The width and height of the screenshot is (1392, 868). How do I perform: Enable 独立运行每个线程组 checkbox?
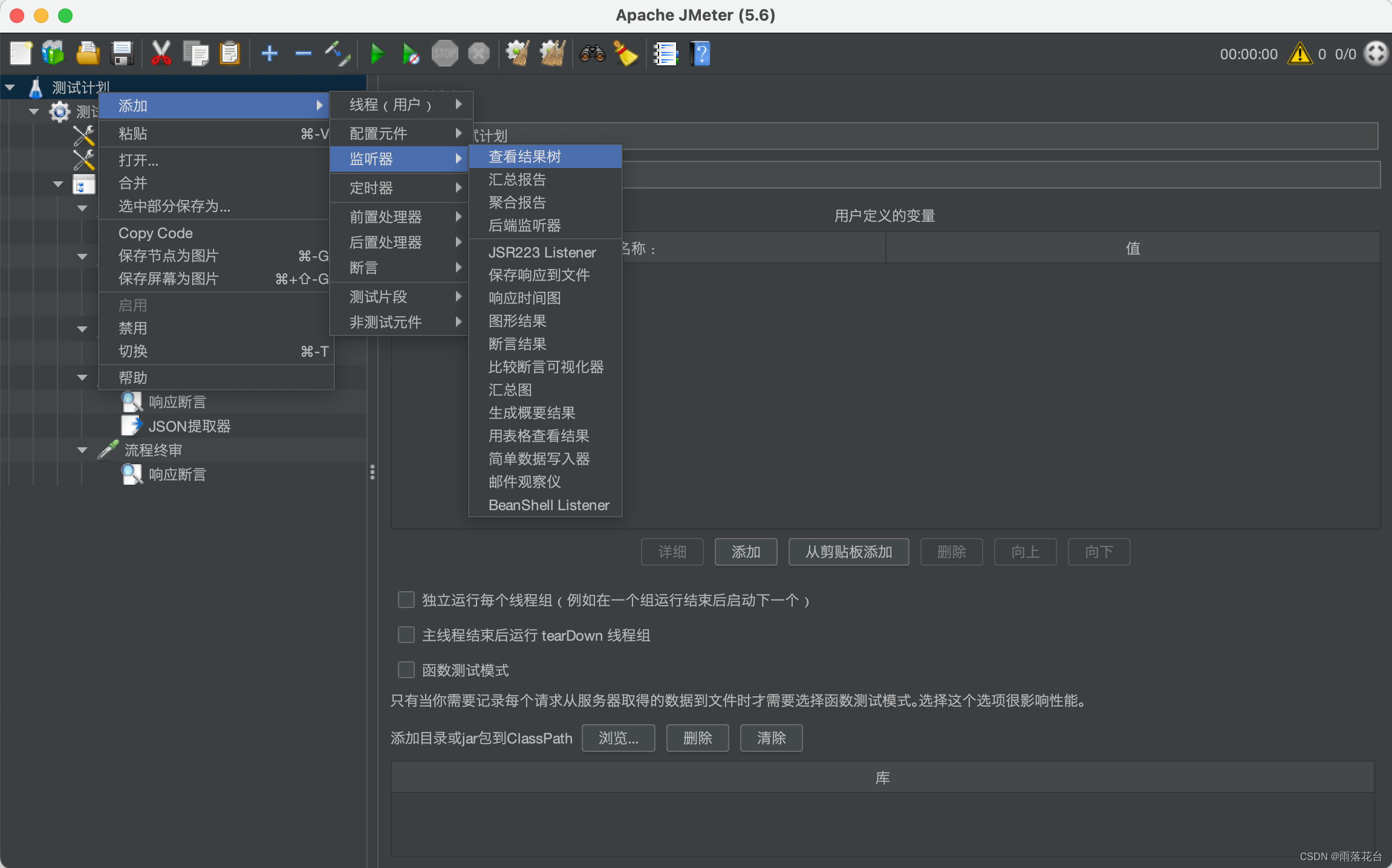coord(406,600)
